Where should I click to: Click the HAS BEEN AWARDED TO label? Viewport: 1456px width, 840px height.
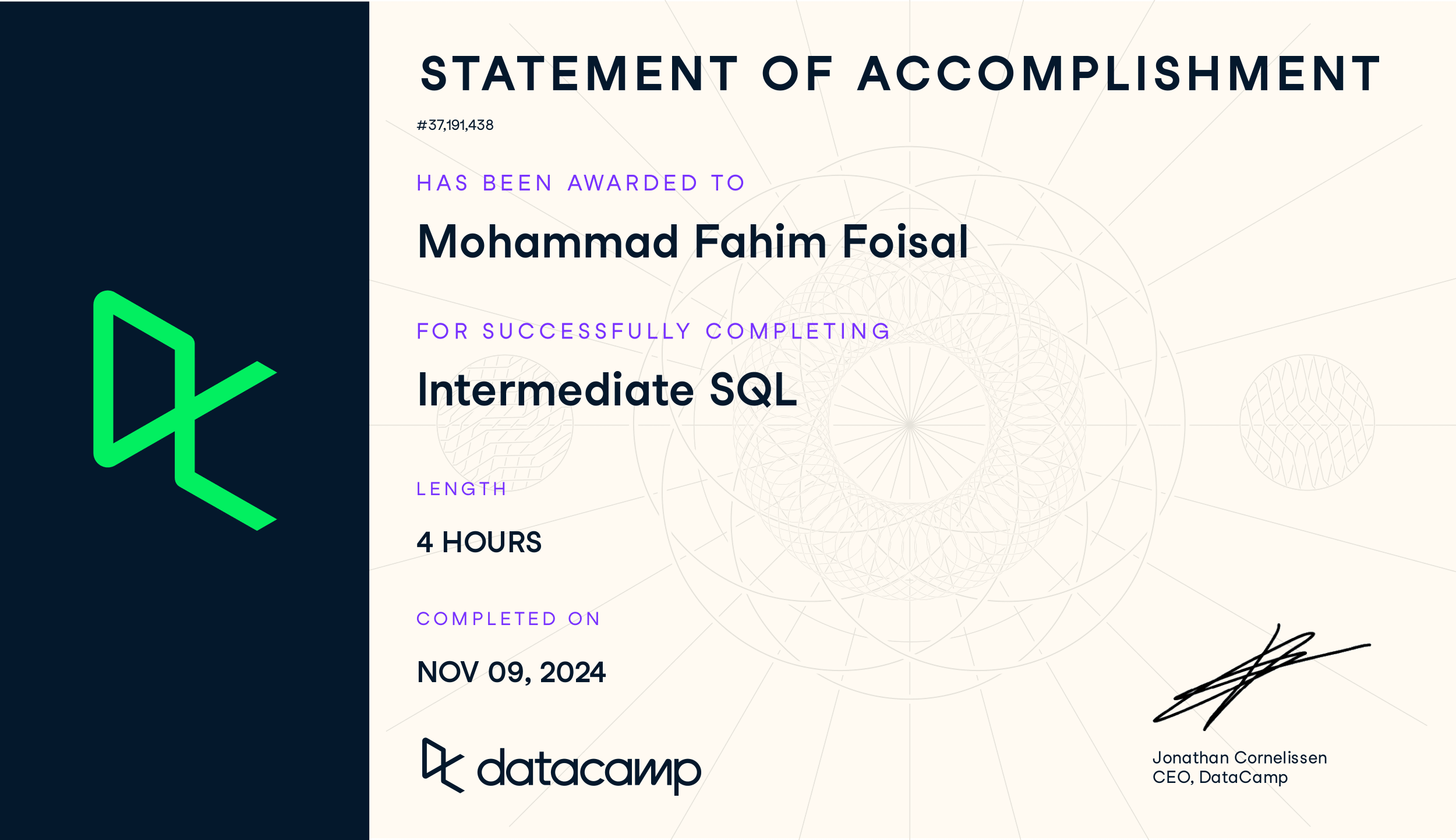point(581,183)
